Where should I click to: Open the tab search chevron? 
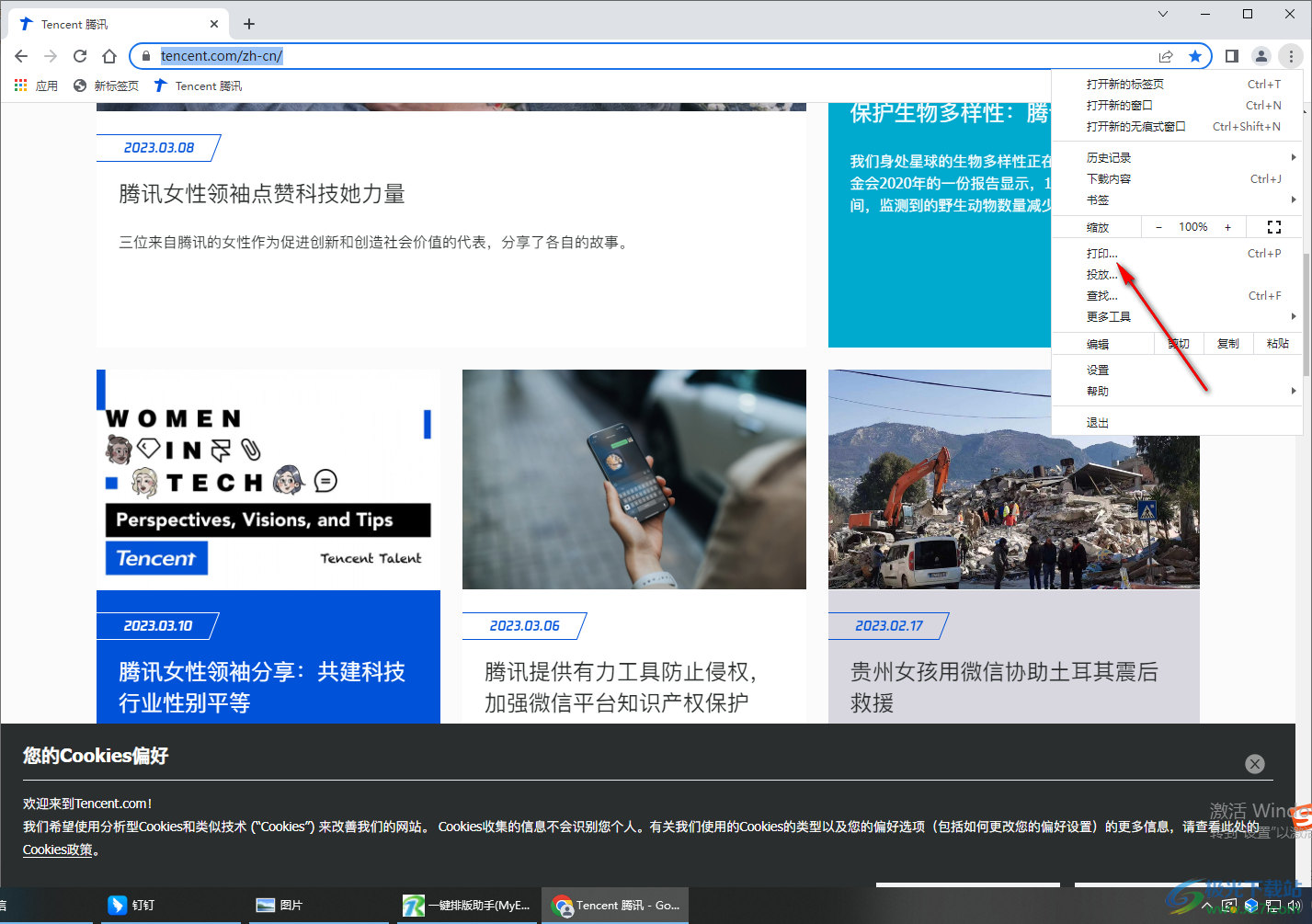pyautogui.click(x=1163, y=14)
